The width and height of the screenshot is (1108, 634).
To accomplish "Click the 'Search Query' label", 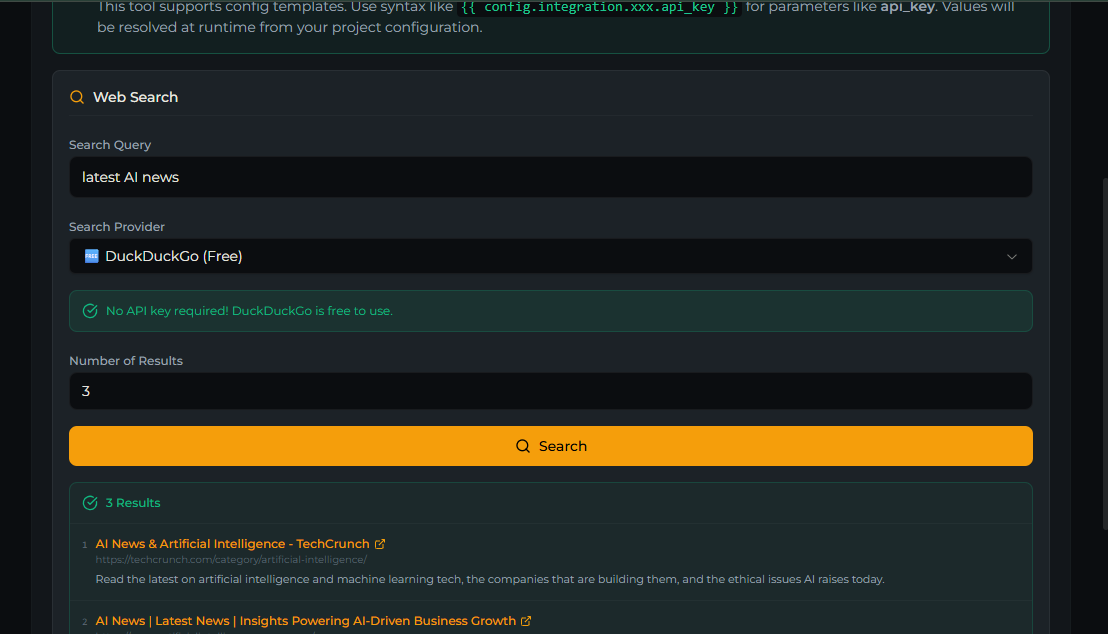I will 110,145.
